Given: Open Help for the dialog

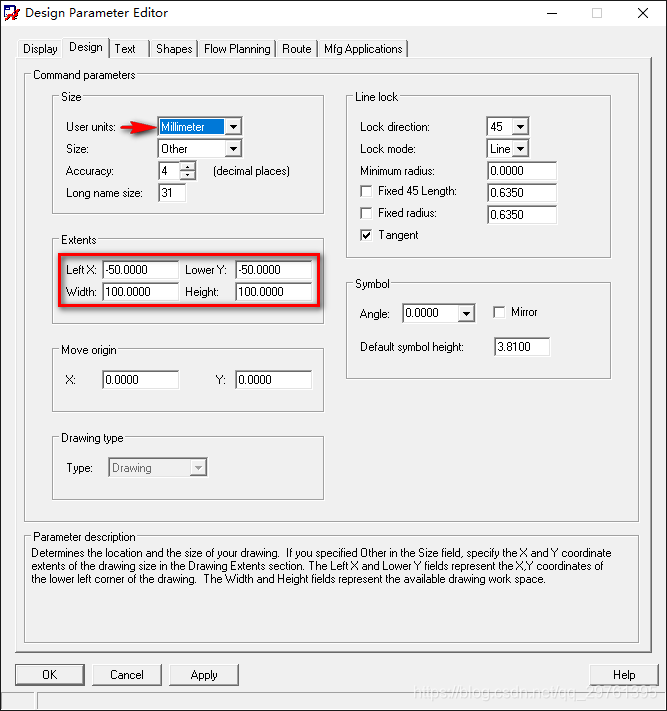Looking at the screenshot, I should tap(623, 675).
